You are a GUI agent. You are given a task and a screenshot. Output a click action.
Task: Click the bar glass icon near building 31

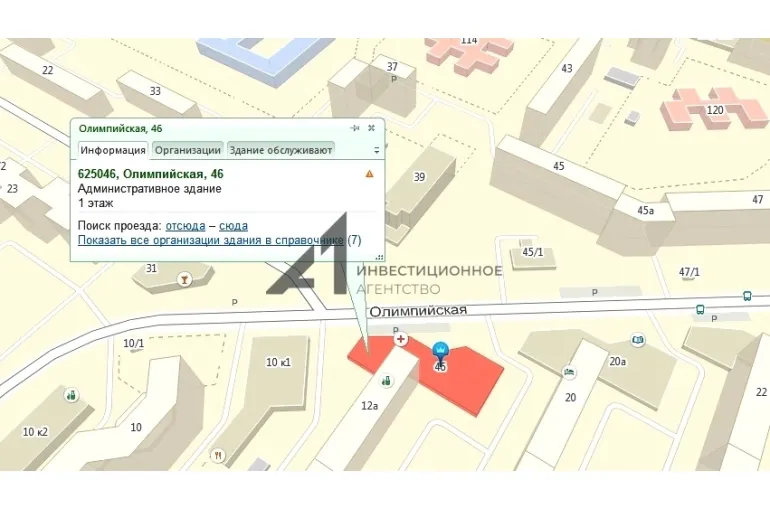[x=183, y=279]
